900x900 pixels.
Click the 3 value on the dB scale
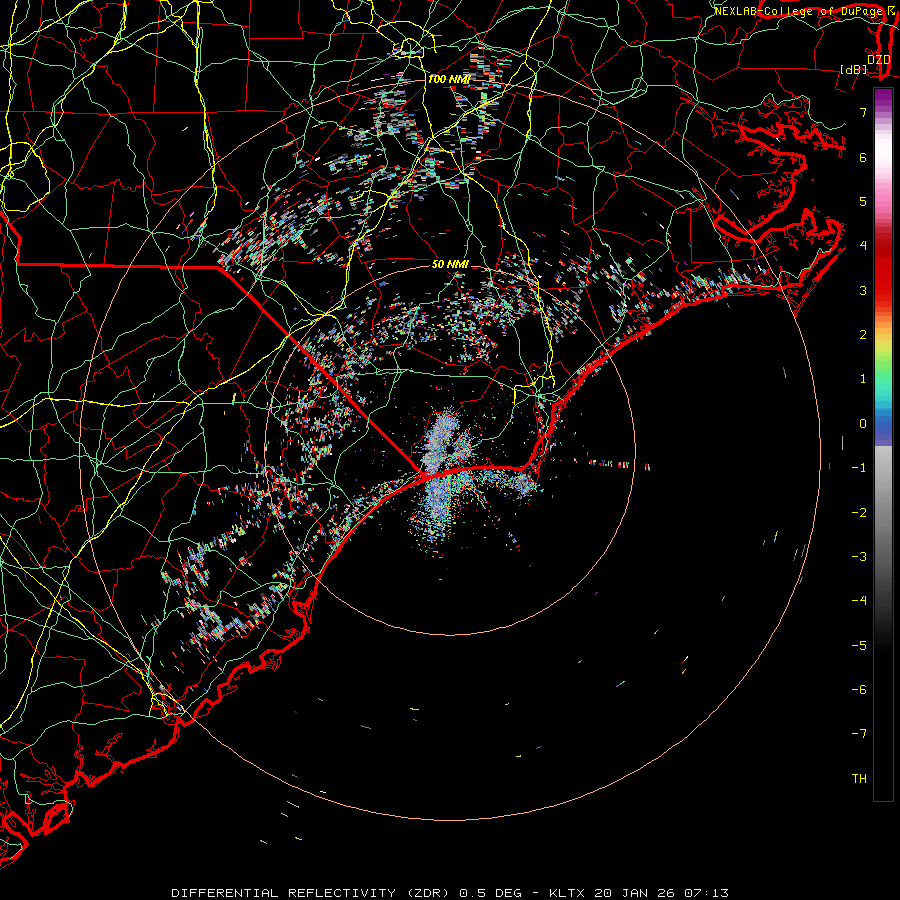863,290
